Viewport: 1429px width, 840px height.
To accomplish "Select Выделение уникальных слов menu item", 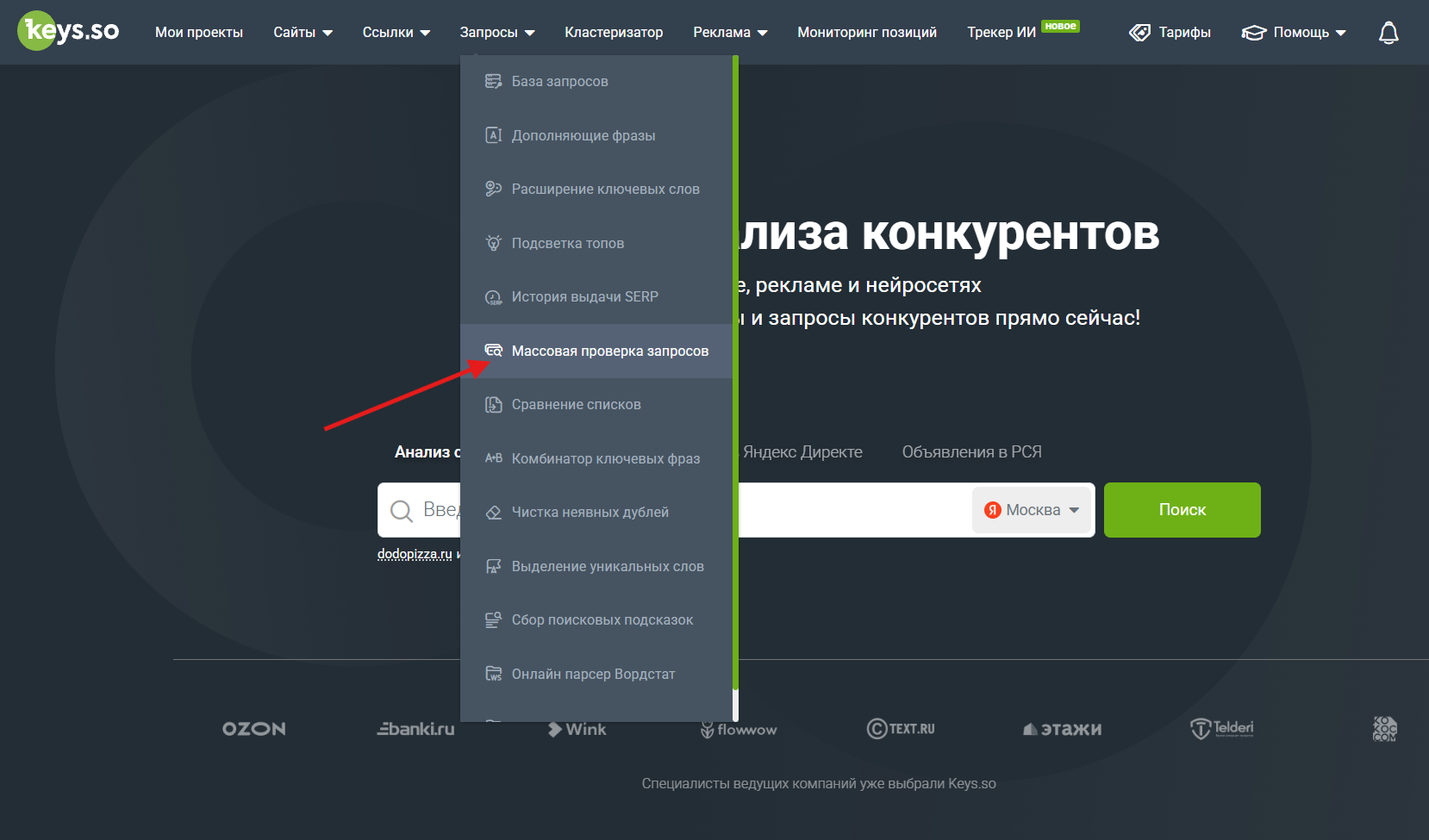I will 596,566.
